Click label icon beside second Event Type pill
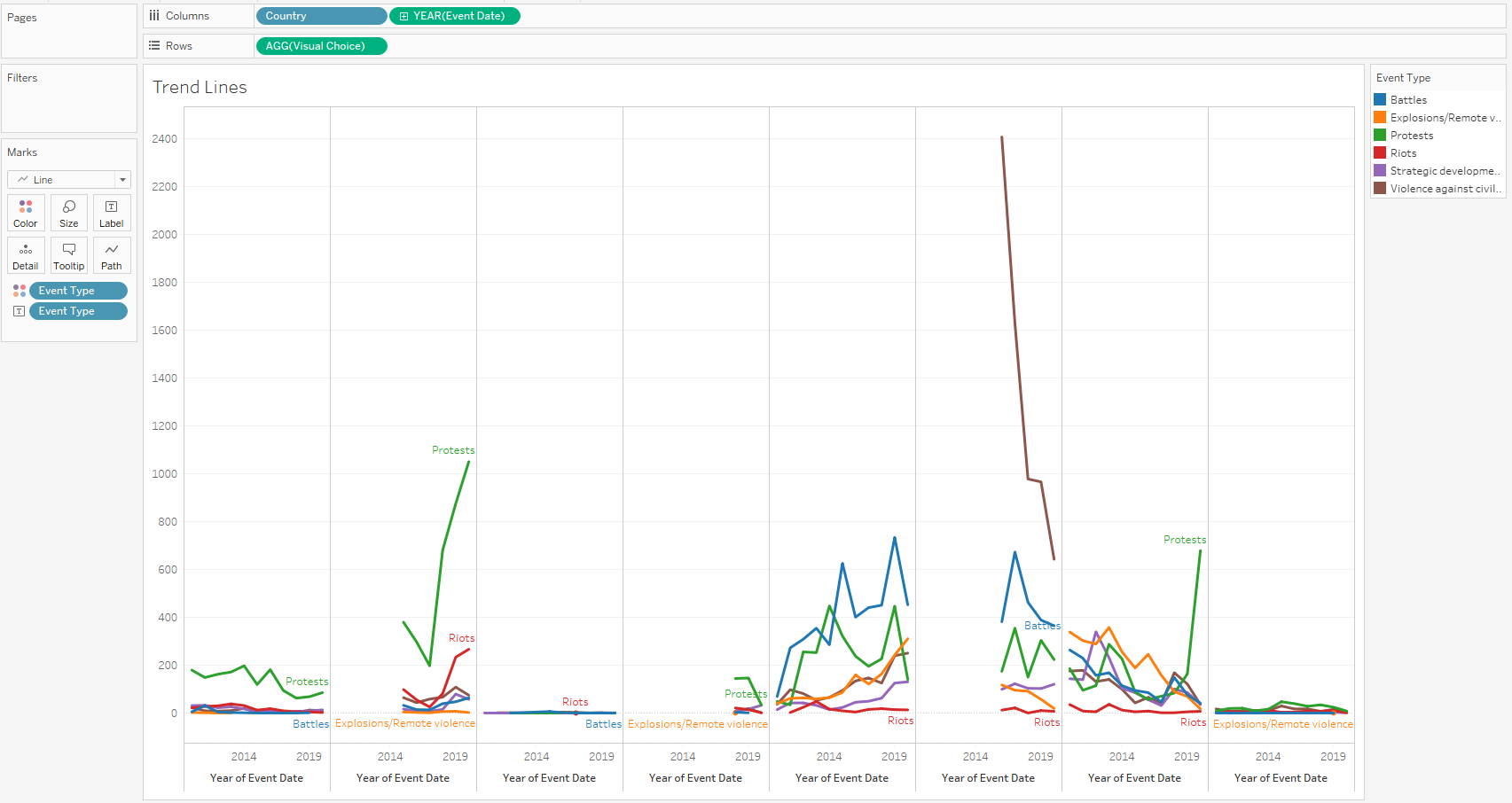Viewport: 1512px width, 803px height. click(x=20, y=311)
